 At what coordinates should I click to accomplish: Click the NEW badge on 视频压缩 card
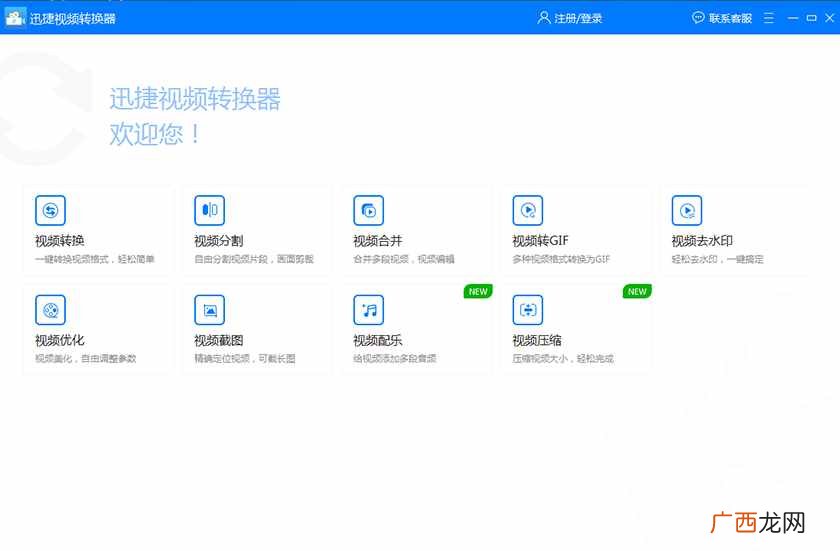(637, 292)
